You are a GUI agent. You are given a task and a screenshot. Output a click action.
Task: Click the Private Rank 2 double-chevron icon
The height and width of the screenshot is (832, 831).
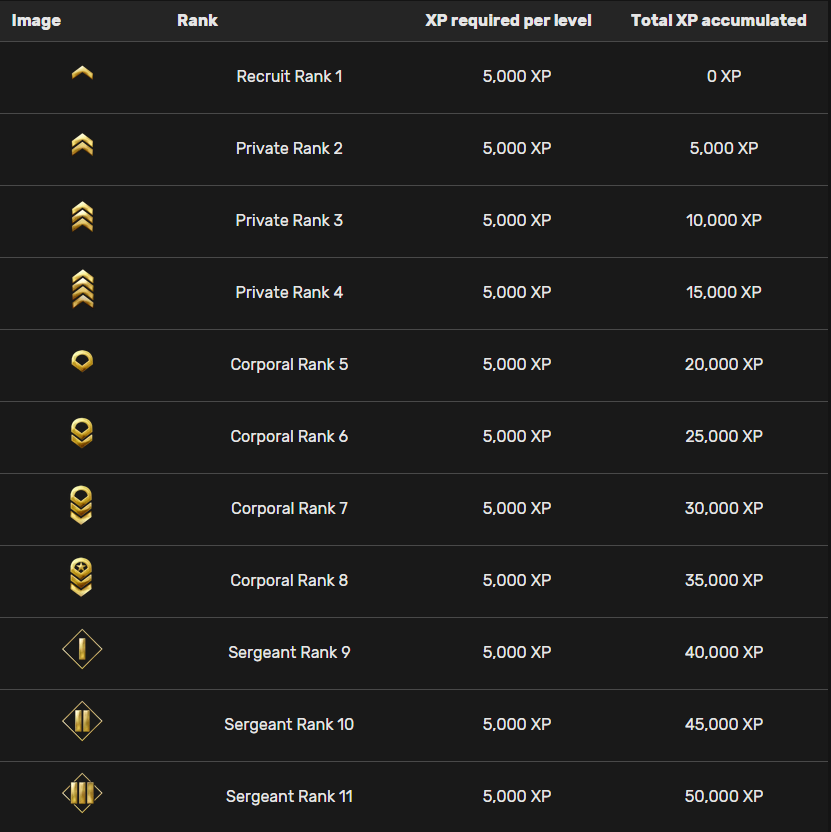(x=82, y=146)
